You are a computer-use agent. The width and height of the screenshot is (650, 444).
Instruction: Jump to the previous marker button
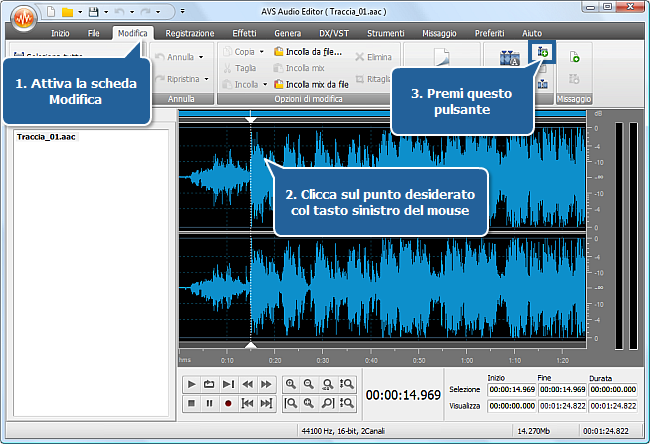point(247,403)
